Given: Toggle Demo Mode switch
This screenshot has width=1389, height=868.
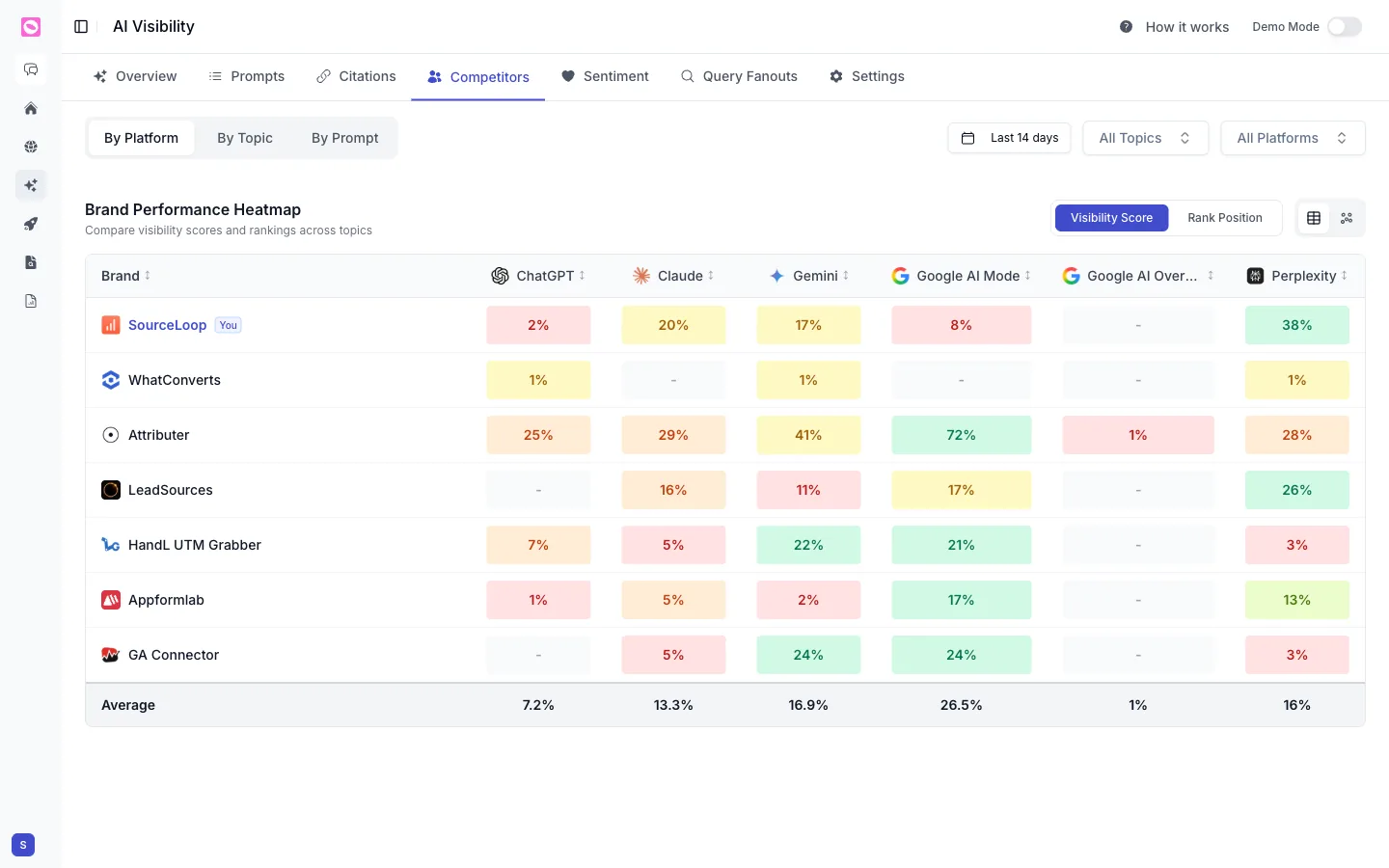Looking at the screenshot, I should pyautogui.click(x=1345, y=27).
